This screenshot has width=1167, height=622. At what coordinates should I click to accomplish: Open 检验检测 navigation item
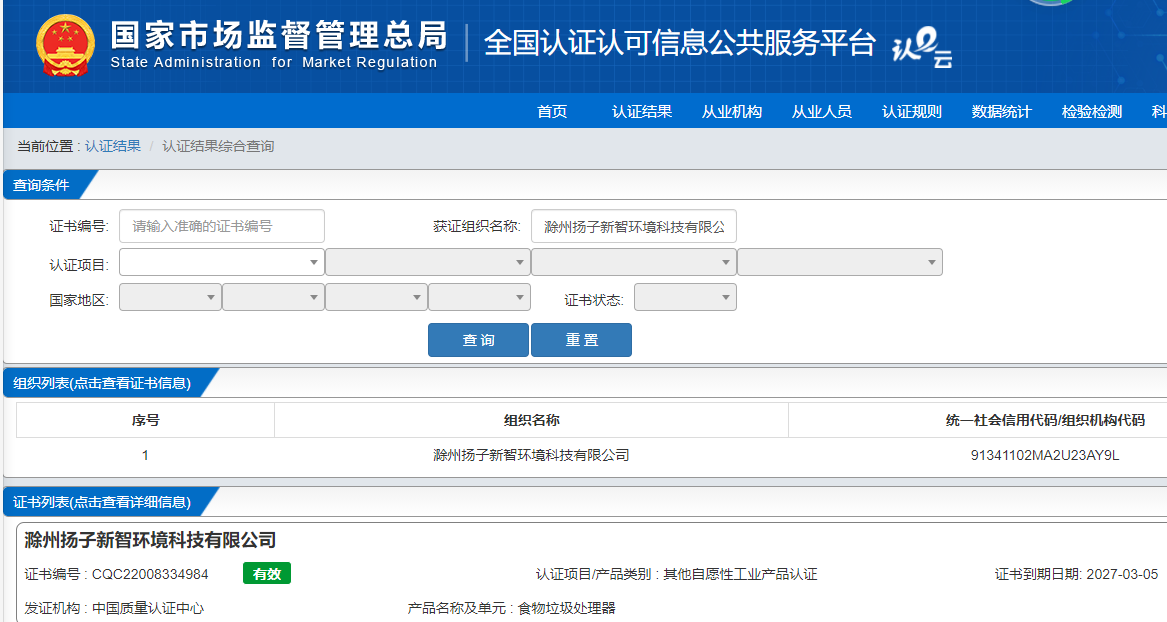pyautogui.click(x=1092, y=112)
